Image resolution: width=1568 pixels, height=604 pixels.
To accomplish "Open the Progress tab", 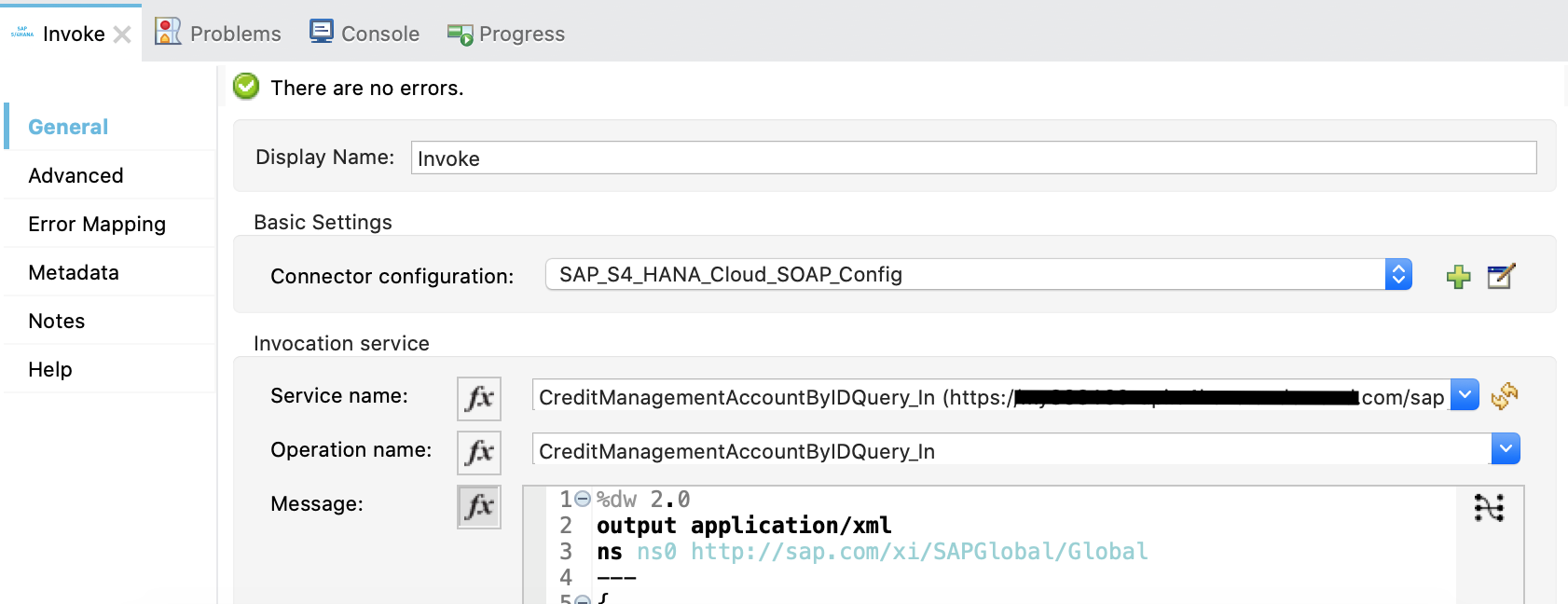I will point(506,34).
